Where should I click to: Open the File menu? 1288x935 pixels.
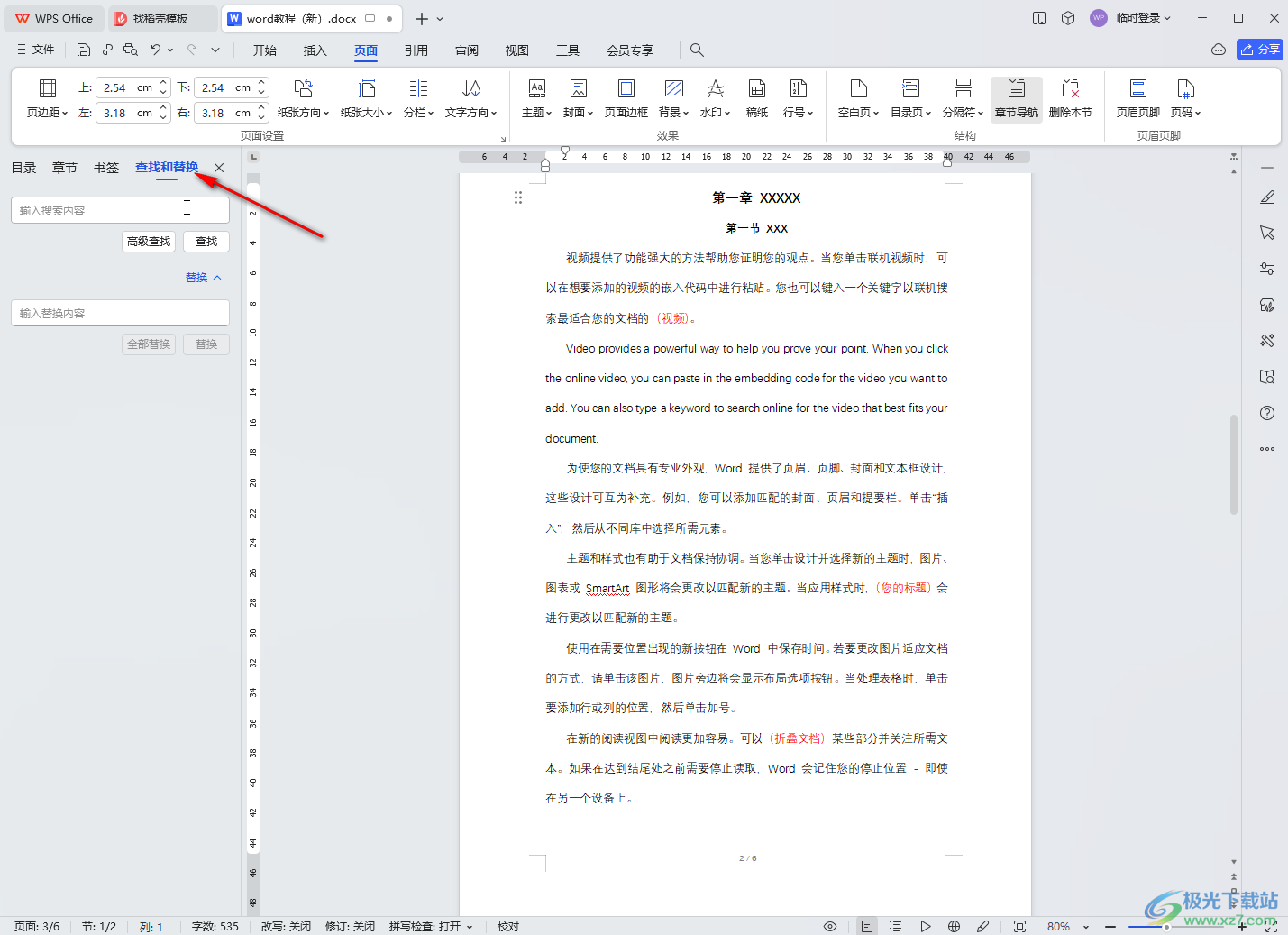[x=36, y=50]
